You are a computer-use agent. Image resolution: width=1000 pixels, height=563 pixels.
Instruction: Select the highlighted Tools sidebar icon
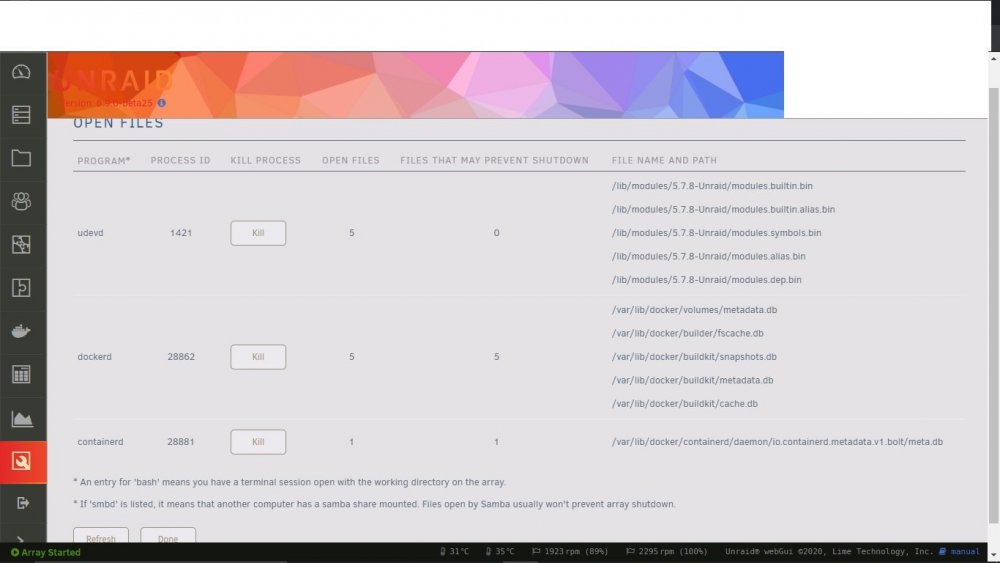23,461
